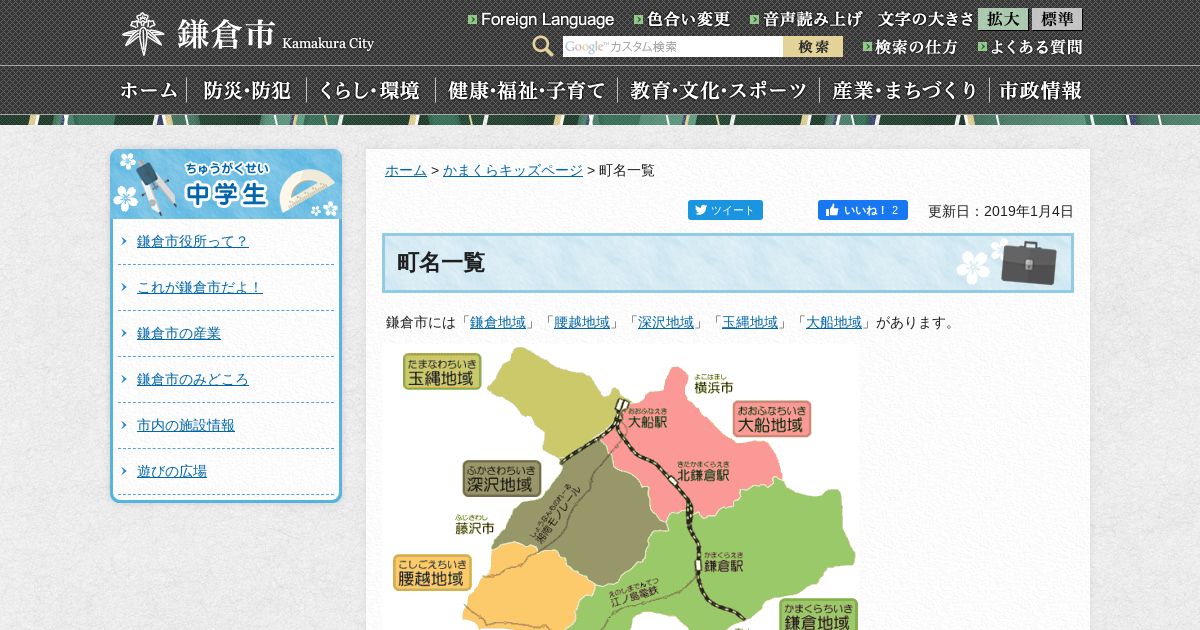Click the Tweet bird button
Screen dimensions: 1200x630
[725, 210]
